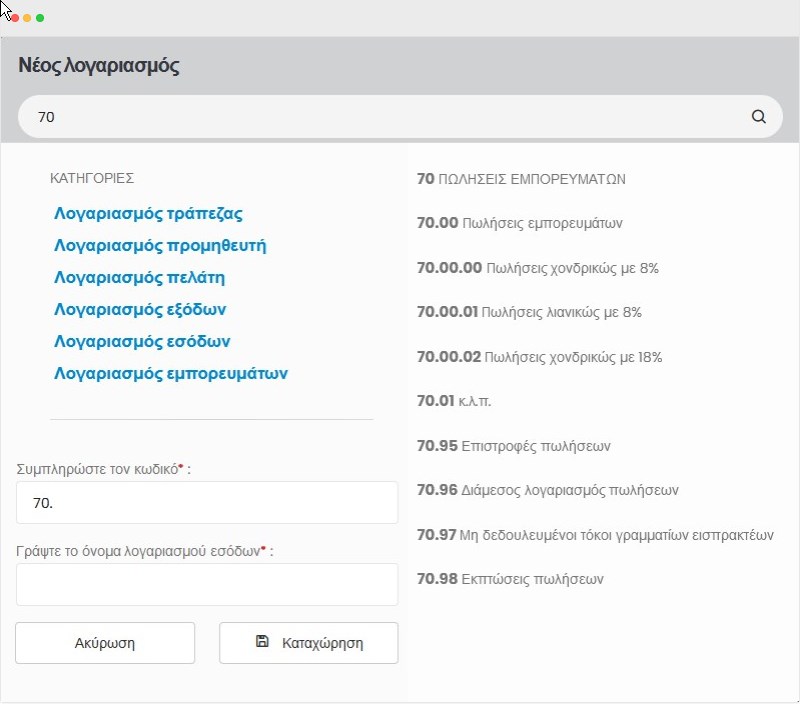Select 70.98 Εκπτώσεις πωλήσεων entry

510,579
